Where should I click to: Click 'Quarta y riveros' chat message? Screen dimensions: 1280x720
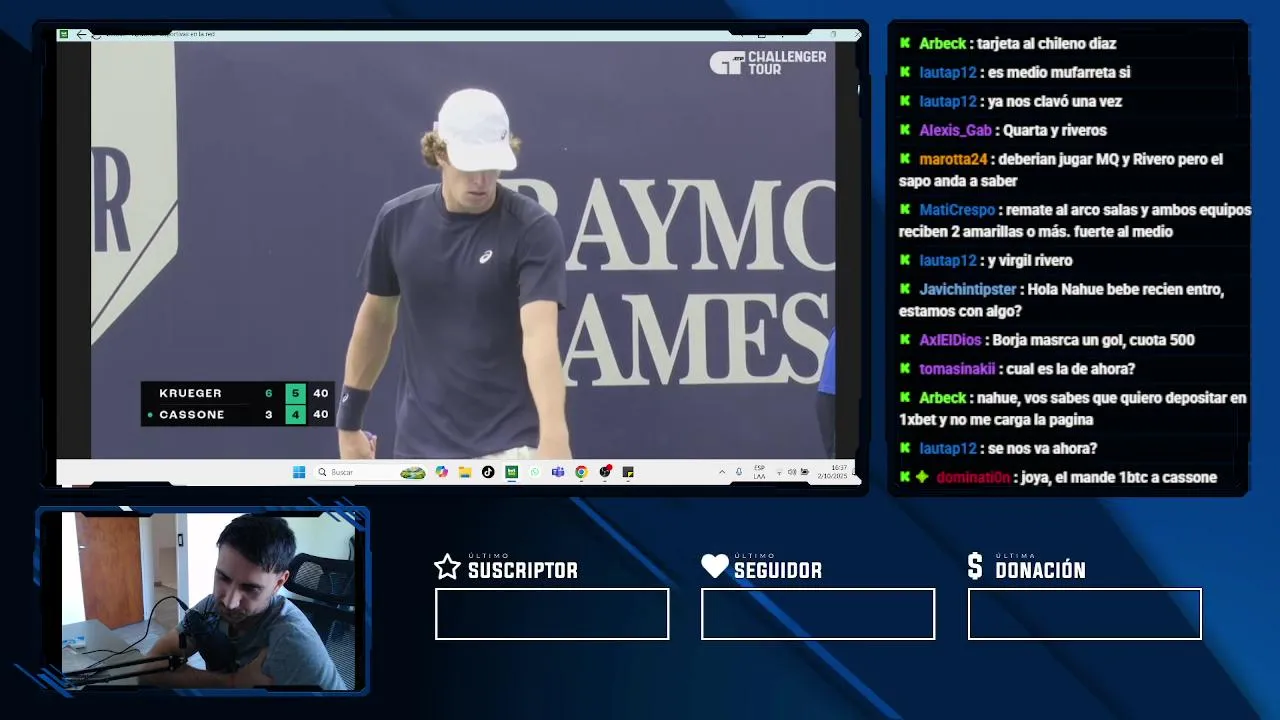[1055, 130]
